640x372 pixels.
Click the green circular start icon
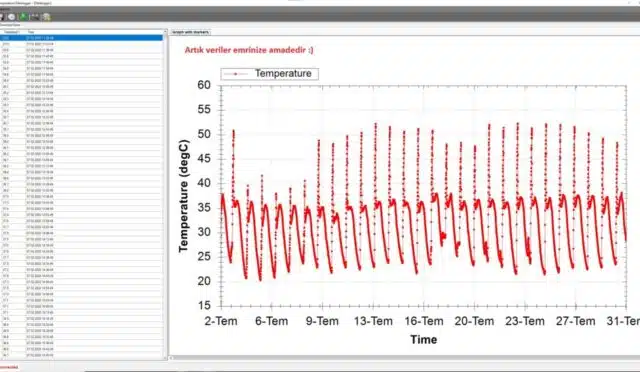pos(23,16)
